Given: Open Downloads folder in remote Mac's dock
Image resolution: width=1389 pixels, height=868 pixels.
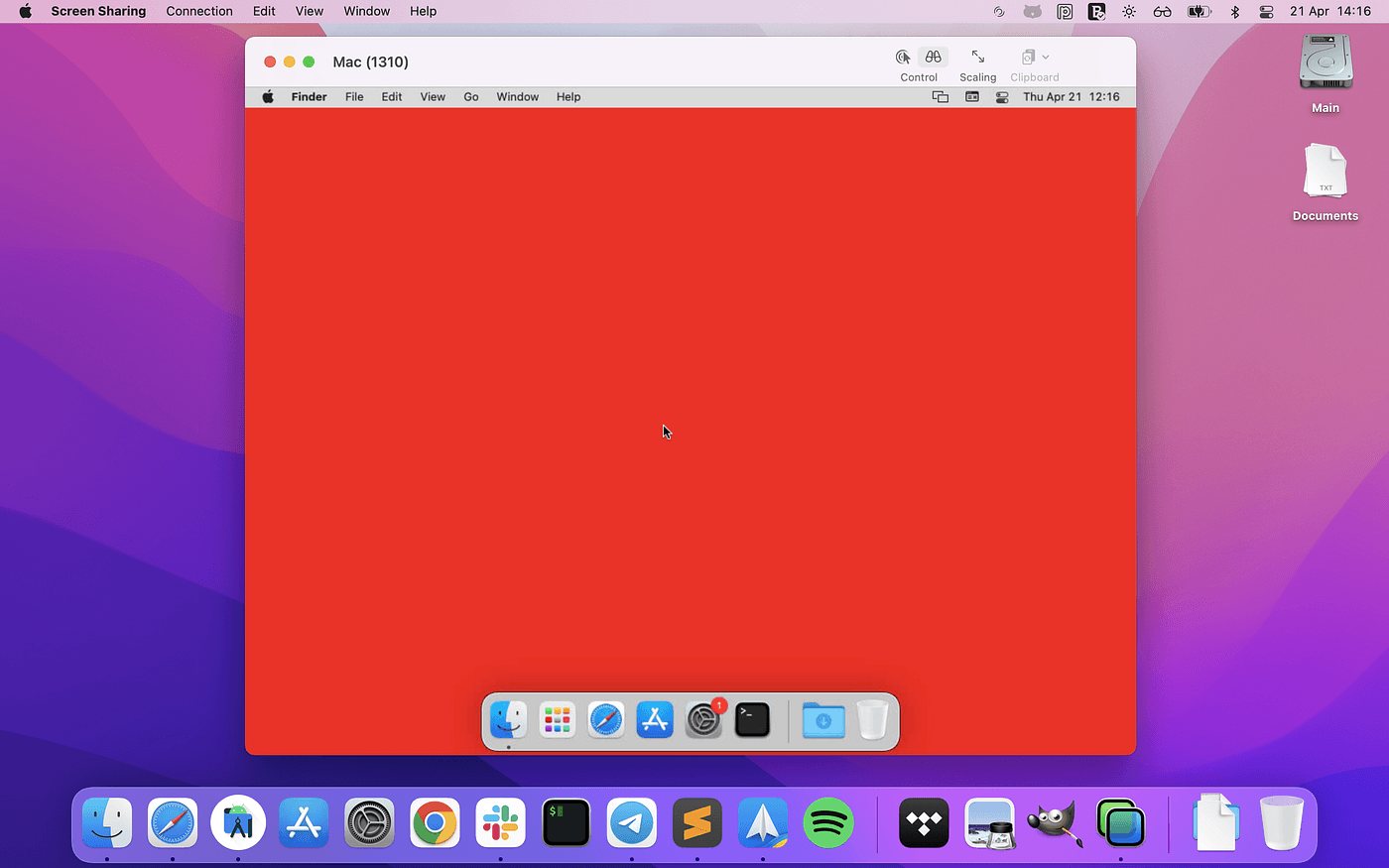Looking at the screenshot, I should (x=823, y=720).
